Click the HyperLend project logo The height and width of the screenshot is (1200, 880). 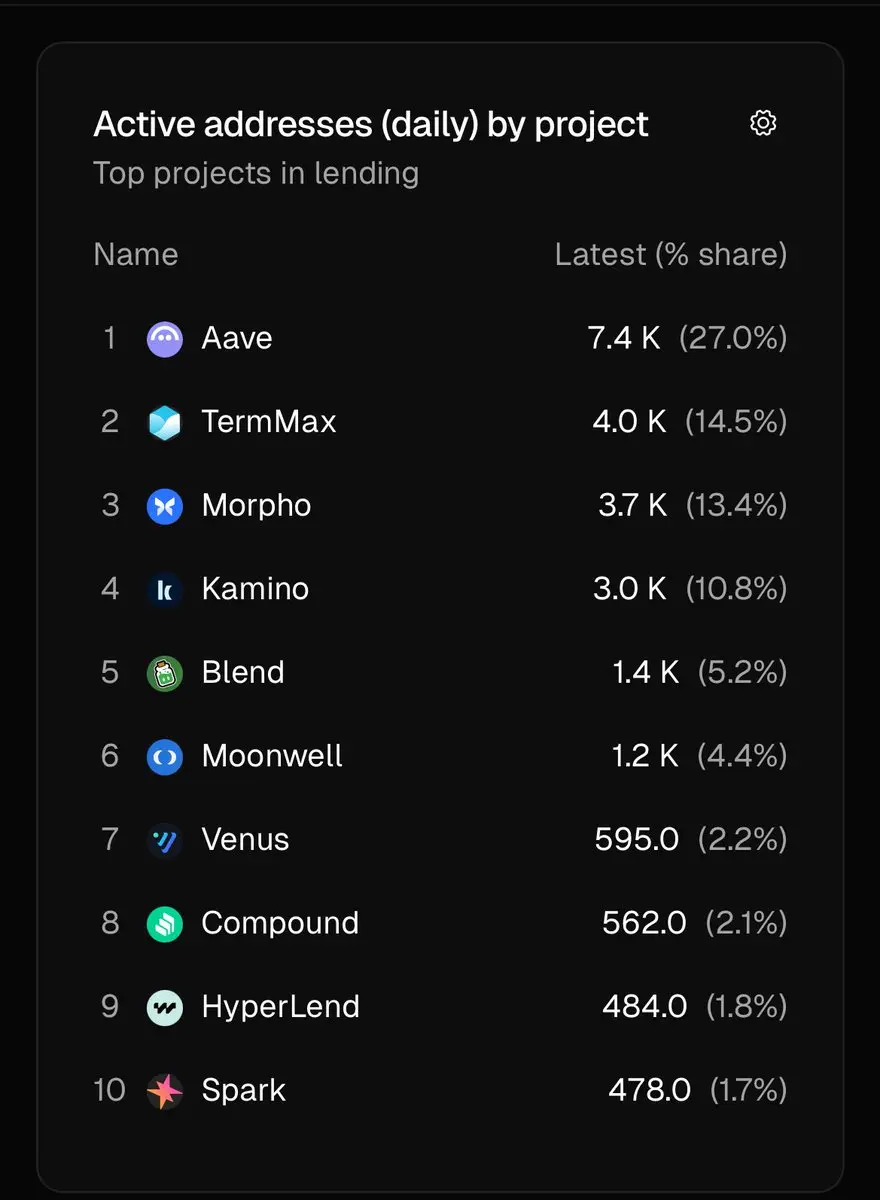pyautogui.click(x=165, y=1007)
